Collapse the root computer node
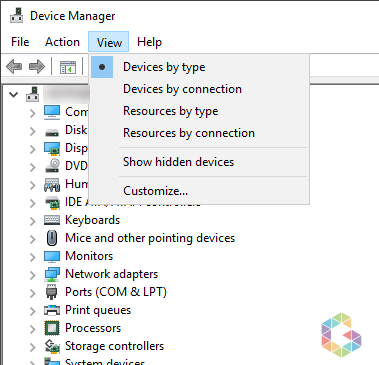Image resolution: width=379 pixels, height=365 pixels. point(14,95)
